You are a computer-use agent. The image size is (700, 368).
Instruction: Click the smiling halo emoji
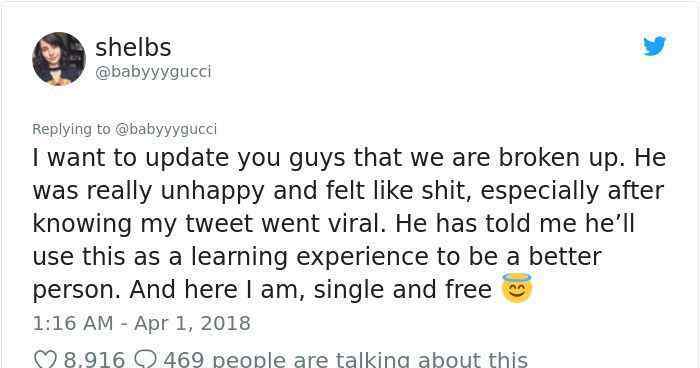pos(517,288)
